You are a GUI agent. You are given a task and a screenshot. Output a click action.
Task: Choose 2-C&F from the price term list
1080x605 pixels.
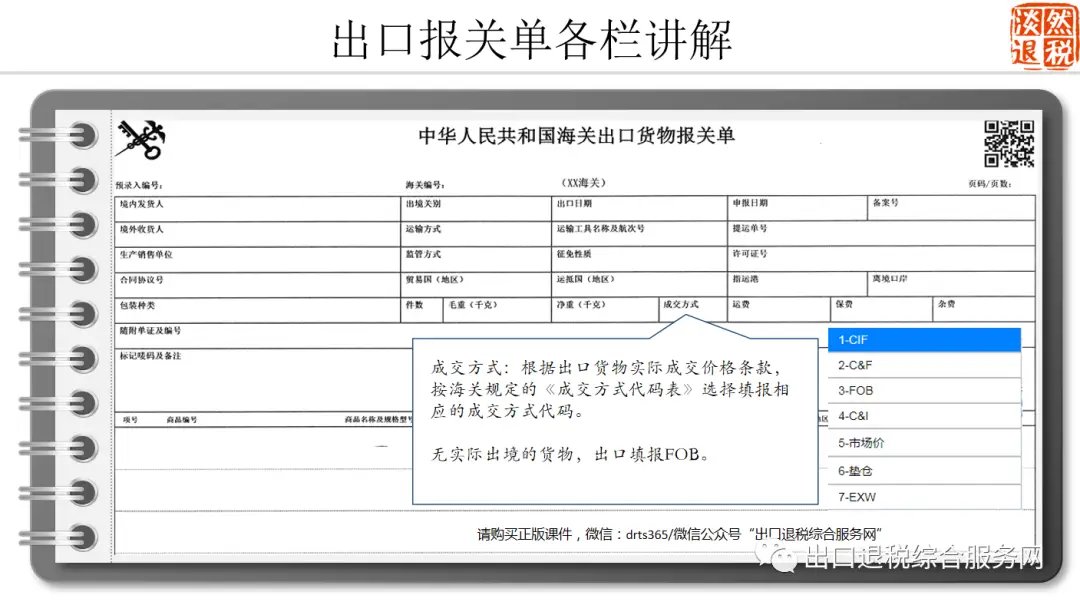(924, 366)
